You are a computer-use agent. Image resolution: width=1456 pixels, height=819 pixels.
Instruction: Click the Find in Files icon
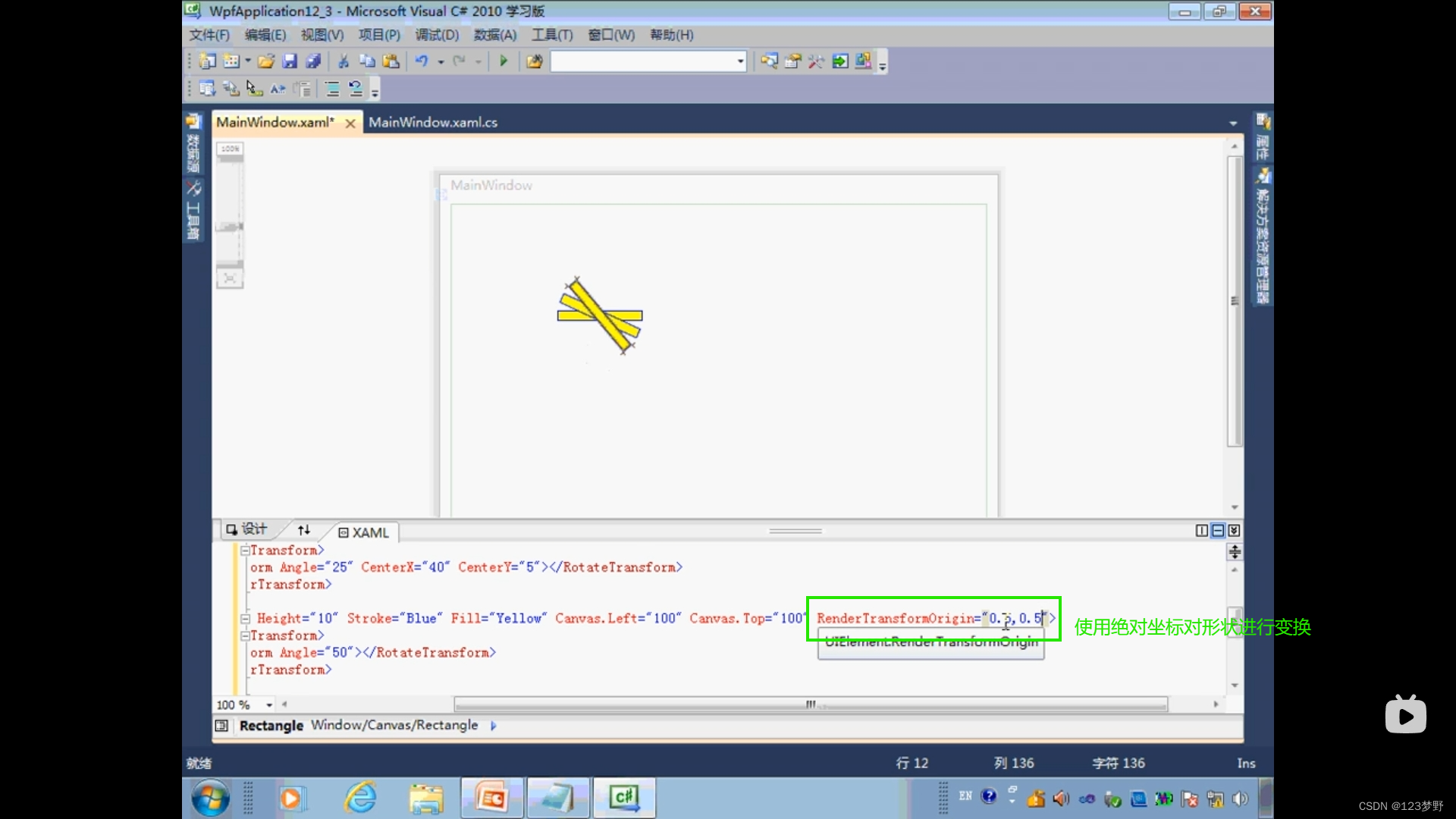[535, 61]
